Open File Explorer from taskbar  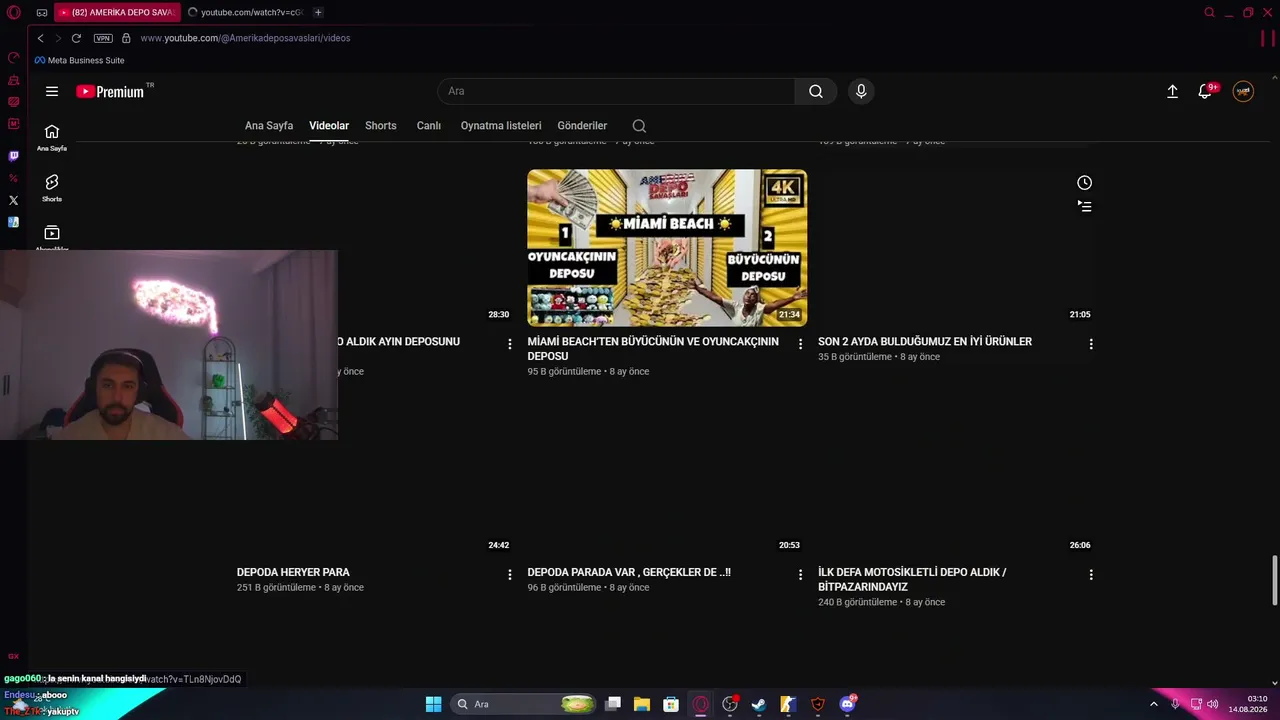[642, 704]
